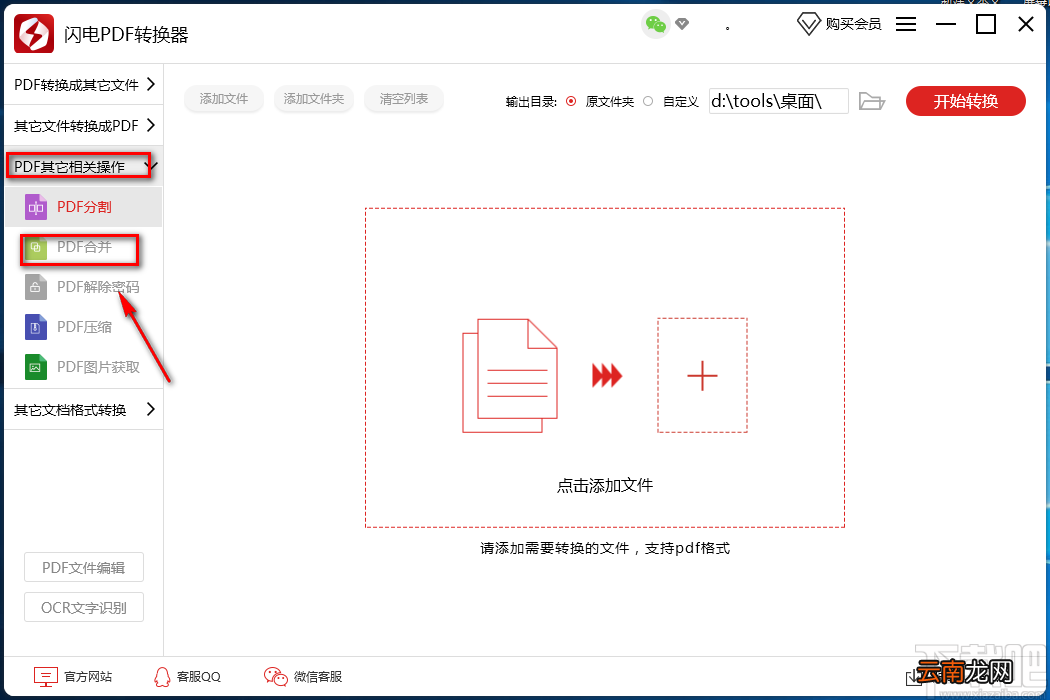The width and height of the screenshot is (1050, 700).
Task: Click the gray lock PDF解除密码 icon
Action: click(36, 287)
